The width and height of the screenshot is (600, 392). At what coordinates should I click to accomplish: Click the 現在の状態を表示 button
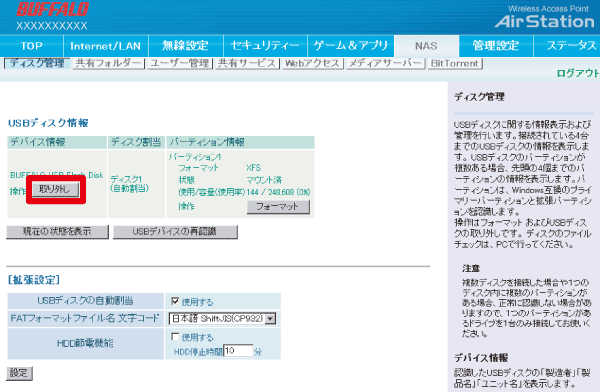click(57, 232)
